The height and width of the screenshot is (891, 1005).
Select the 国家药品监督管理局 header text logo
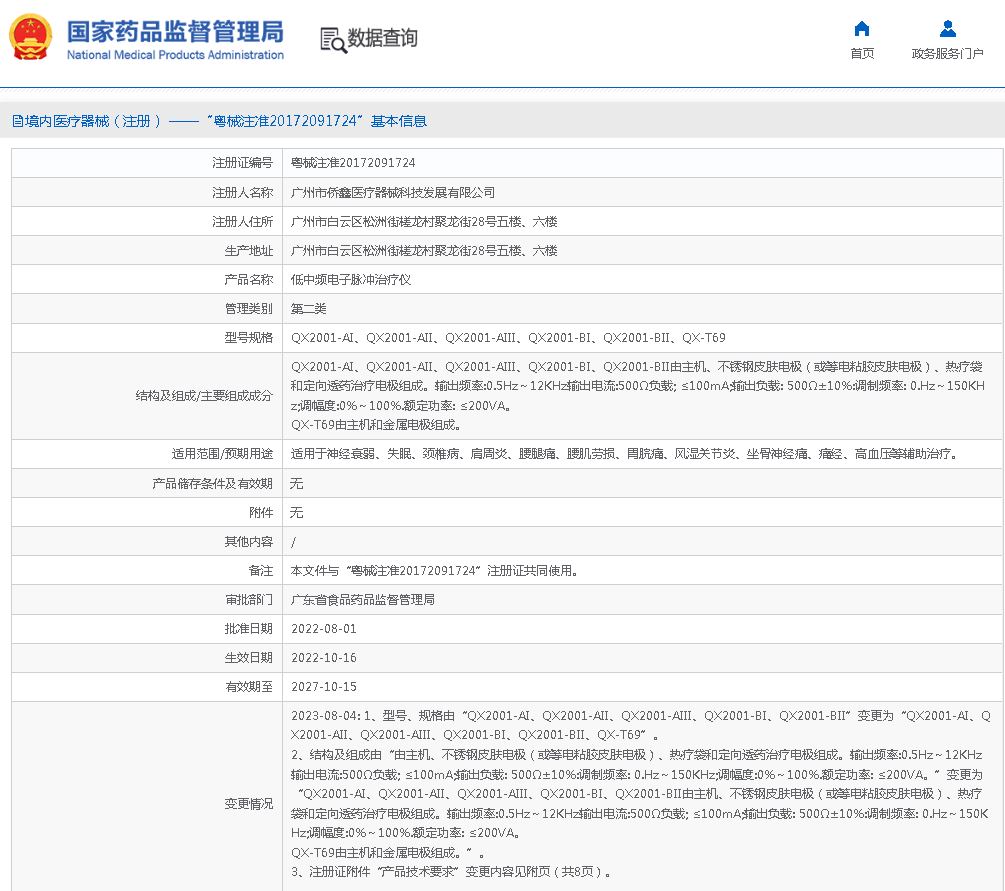click(x=180, y=33)
